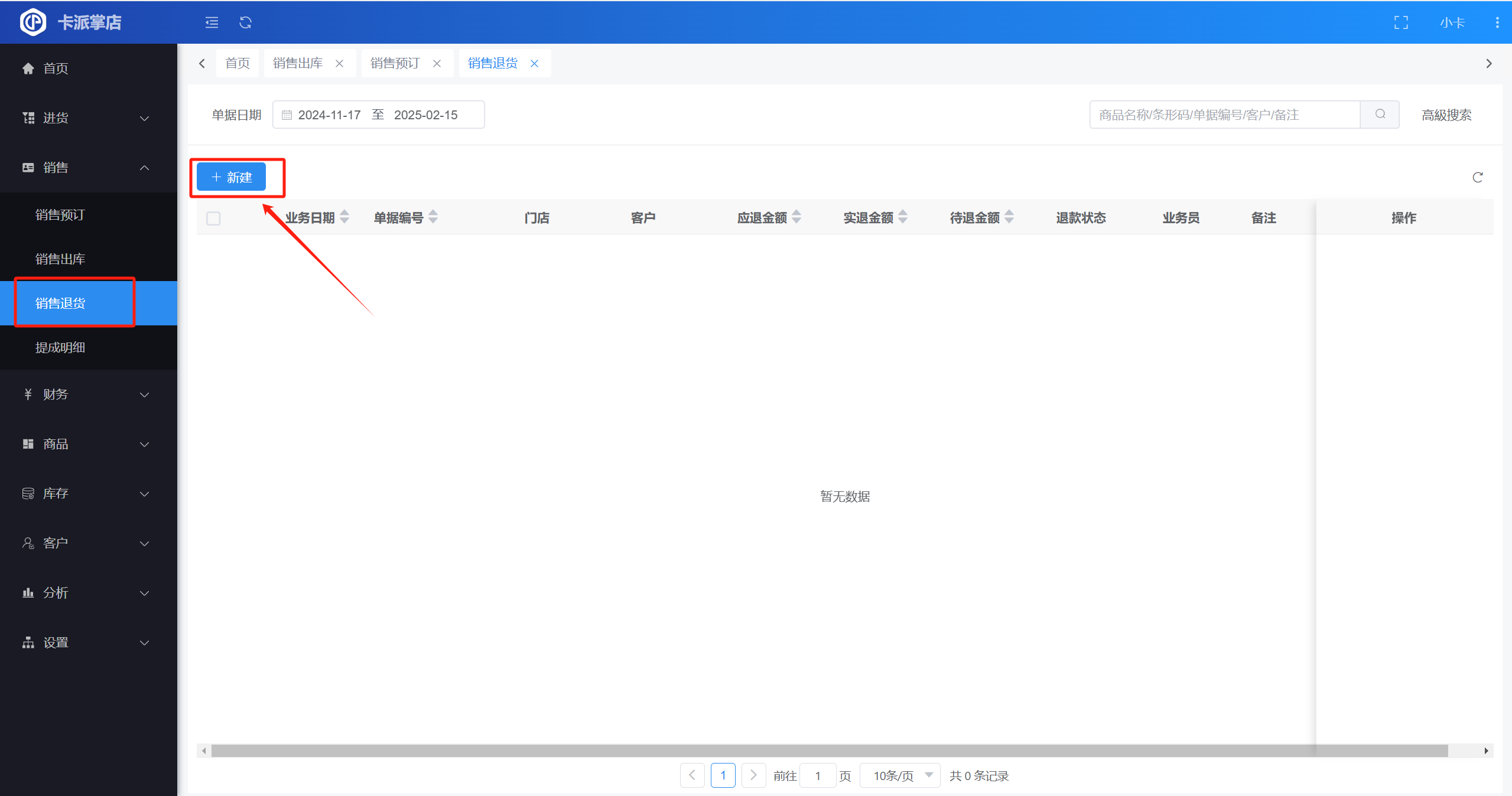
Task: Open 提成明细 in the sidebar
Action: tap(60, 347)
